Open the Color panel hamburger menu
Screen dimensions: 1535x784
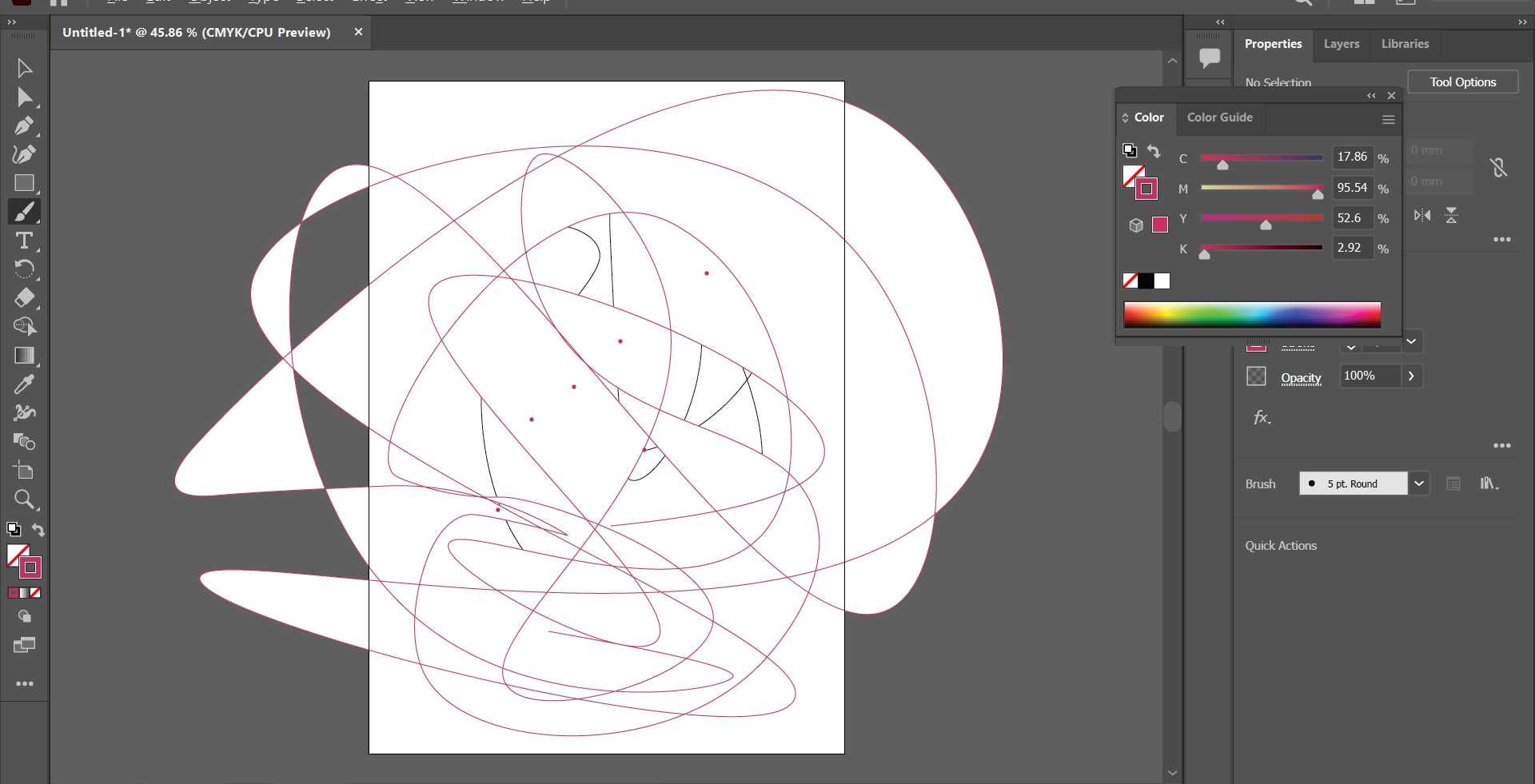pyautogui.click(x=1389, y=120)
